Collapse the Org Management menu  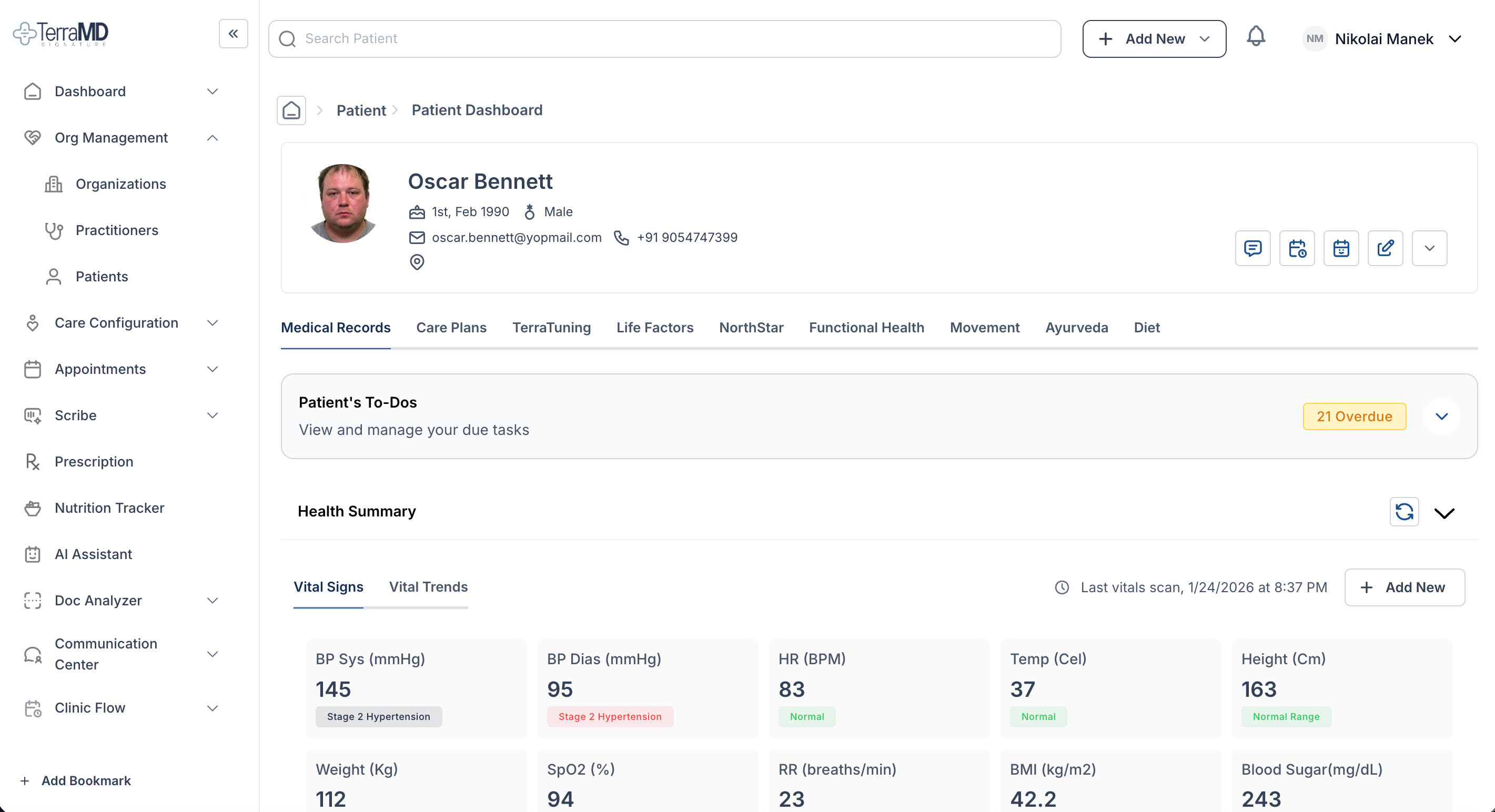213,138
